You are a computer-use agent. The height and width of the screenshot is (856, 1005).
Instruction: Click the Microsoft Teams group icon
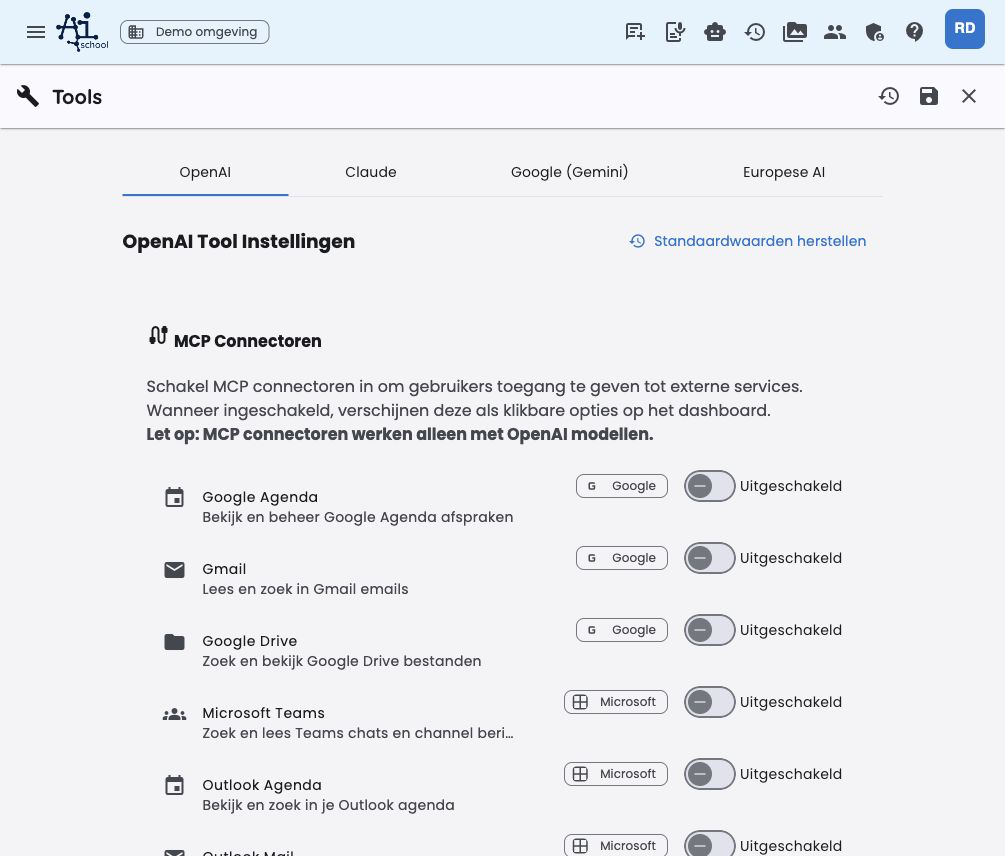pyautogui.click(x=174, y=714)
